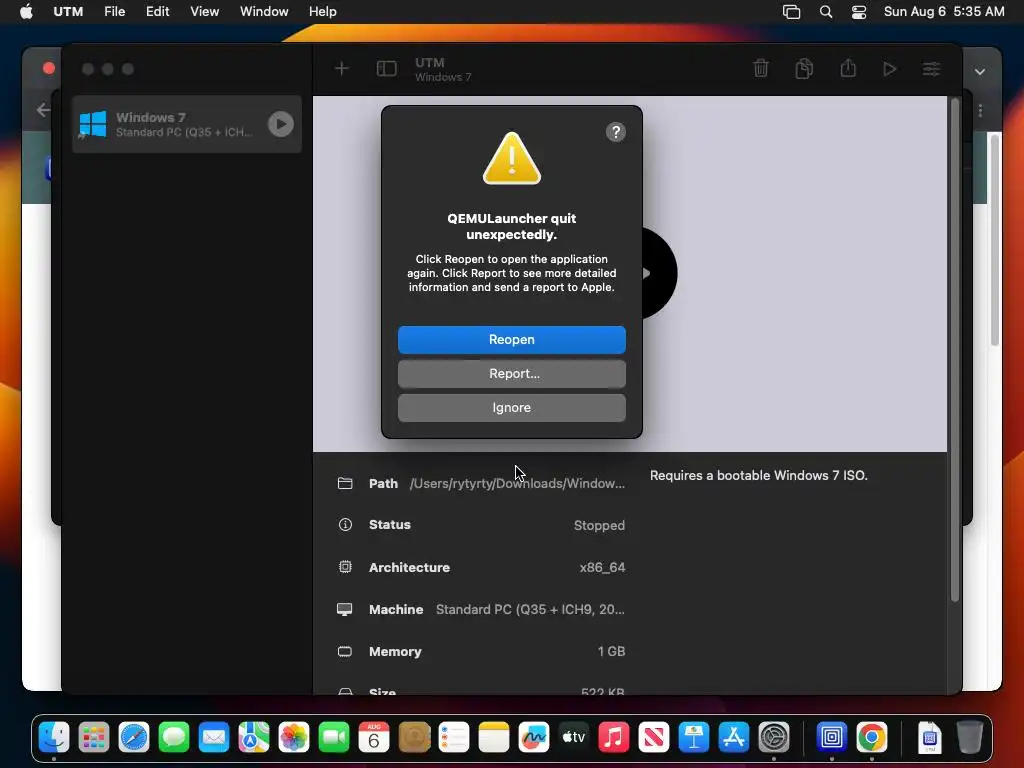
Task: Run the VM from toolbar play icon
Action: [x=889, y=69]
